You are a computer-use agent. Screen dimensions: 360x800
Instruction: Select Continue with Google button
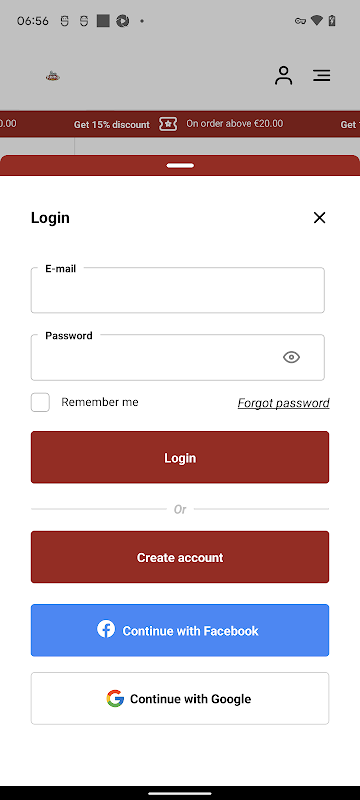click(x=180, y=698)
